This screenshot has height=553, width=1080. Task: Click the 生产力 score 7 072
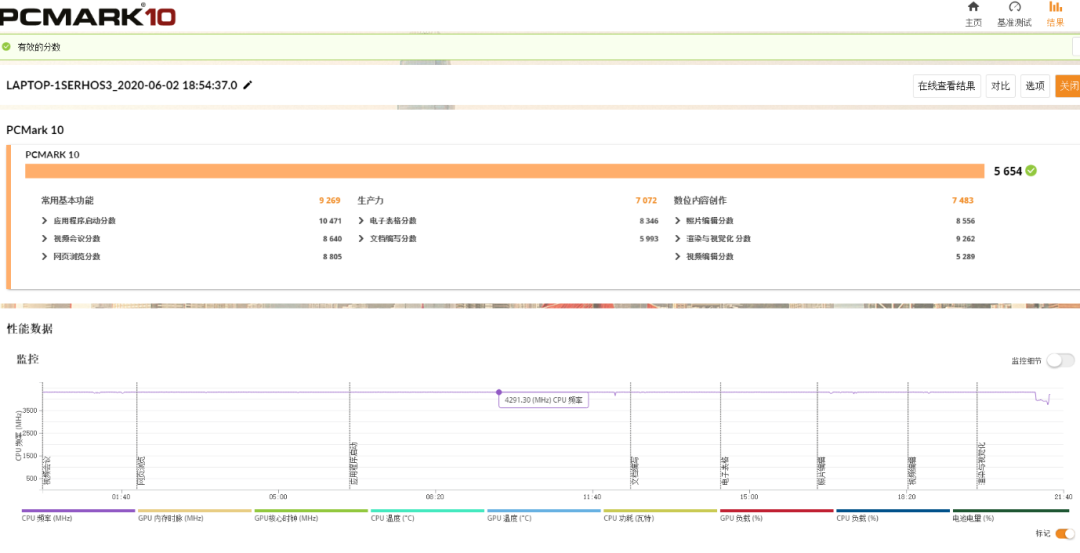646,200
